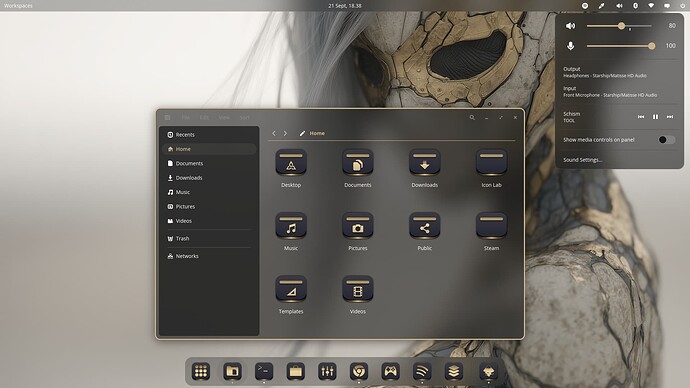Image resolution: width=690 pixels, height=388 pixels.
Task: Launch the terminal from dock
Action: click(x=264, y=372)
